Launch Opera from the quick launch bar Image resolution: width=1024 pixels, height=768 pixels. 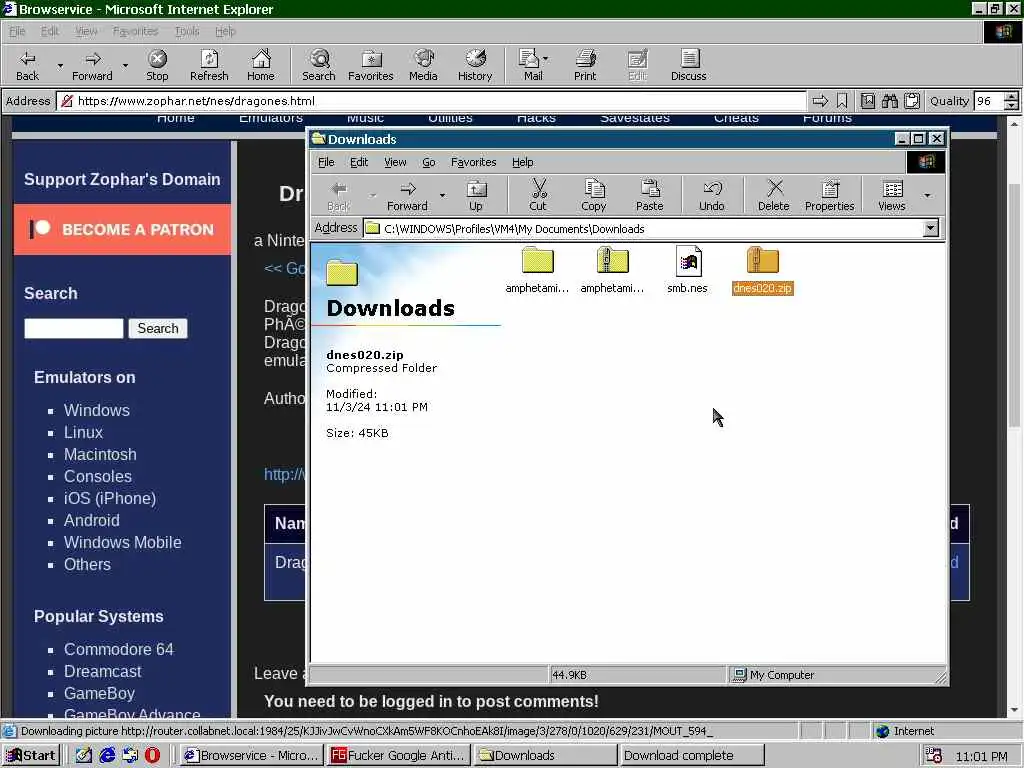[x=152, y=755]
